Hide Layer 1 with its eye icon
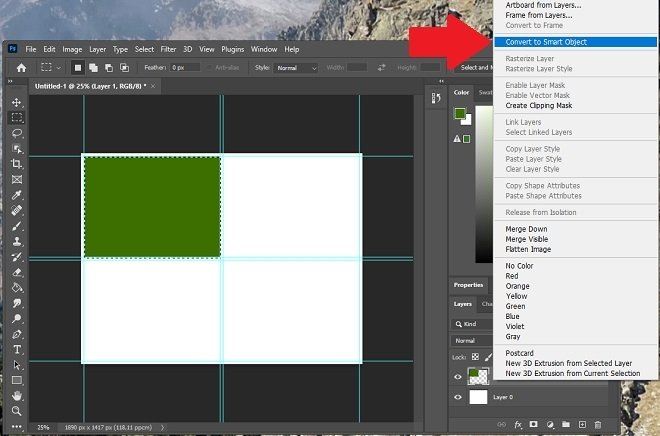 pyautogui.click(x=458, y=377)
